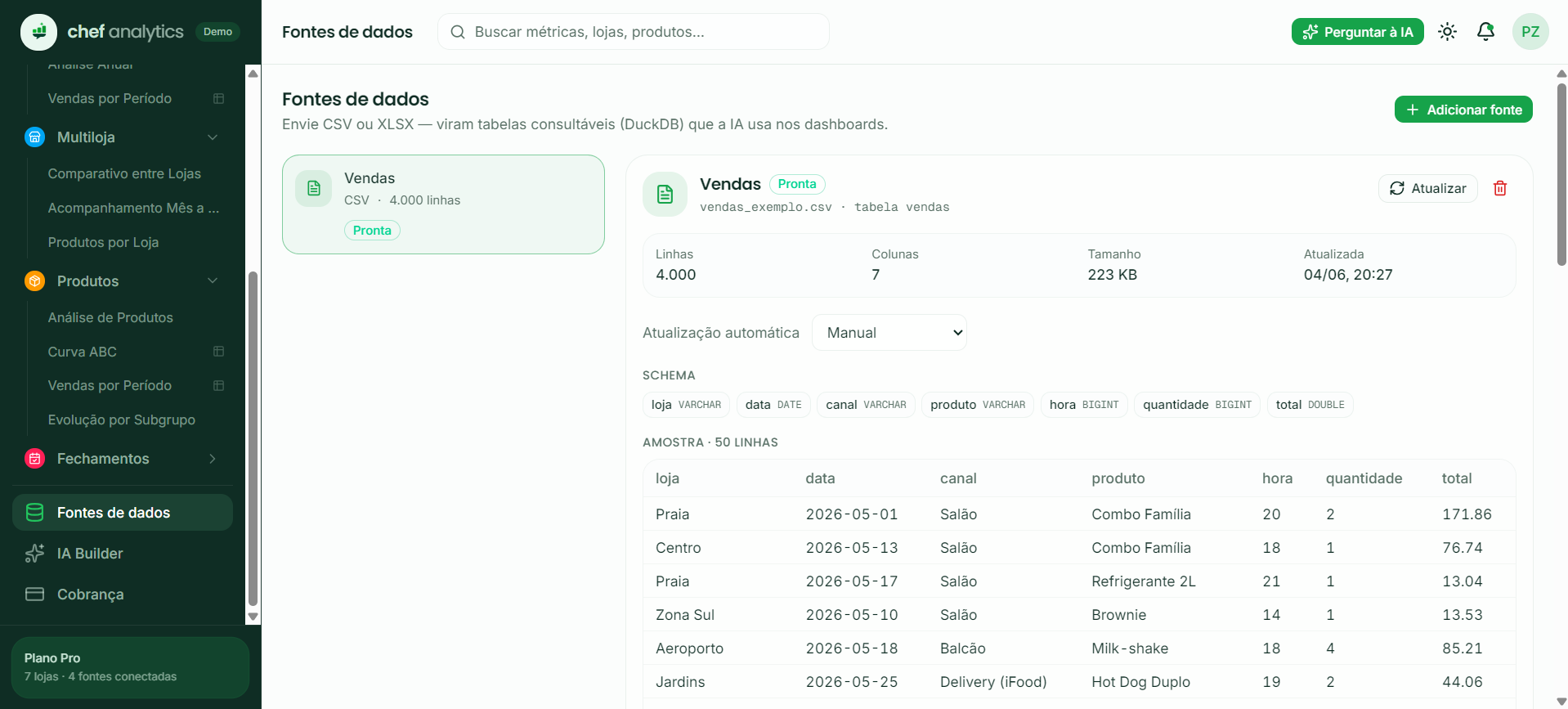Click the Aeroporto row cell
Viewport: 1568px width, 709px height.
coord(689,648)
